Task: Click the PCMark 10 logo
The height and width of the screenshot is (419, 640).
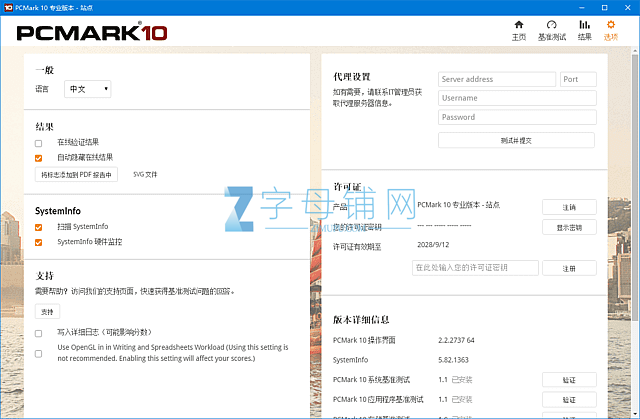Action: pos(92,33)
